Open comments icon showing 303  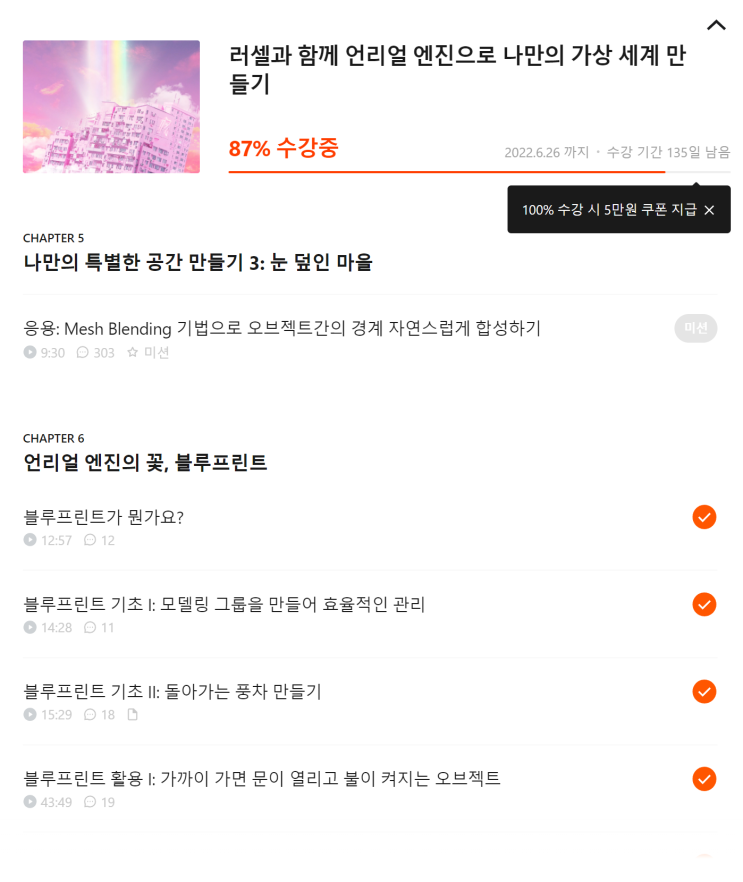83,352
